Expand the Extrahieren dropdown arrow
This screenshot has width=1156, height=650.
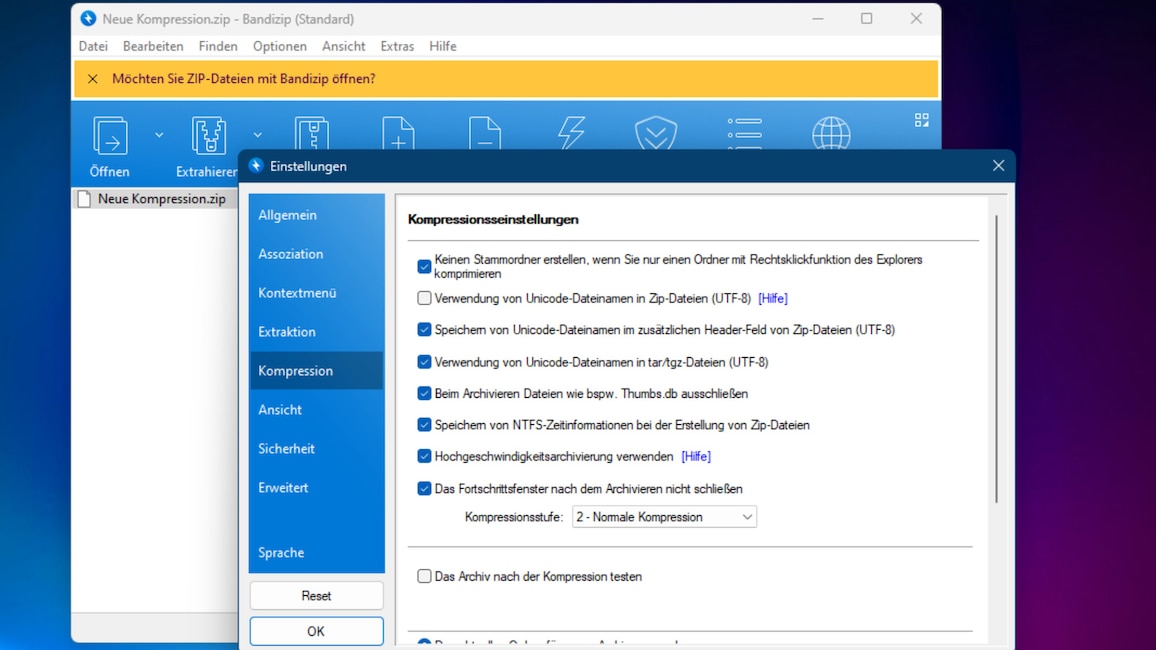pyautogui.click(x=257, y=135)
